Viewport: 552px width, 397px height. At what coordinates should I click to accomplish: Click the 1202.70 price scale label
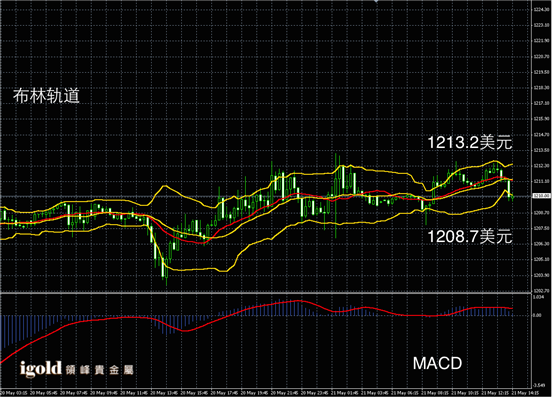pyautogui.click(x=541, y=291)
